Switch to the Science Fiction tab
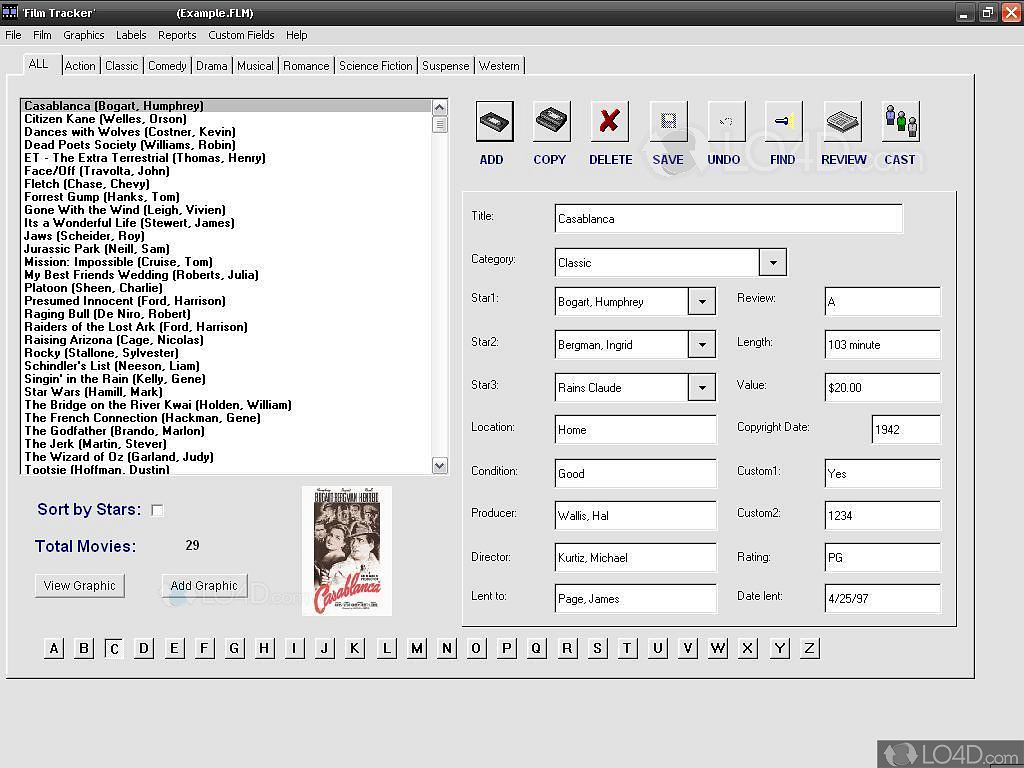 coord(375,65)
